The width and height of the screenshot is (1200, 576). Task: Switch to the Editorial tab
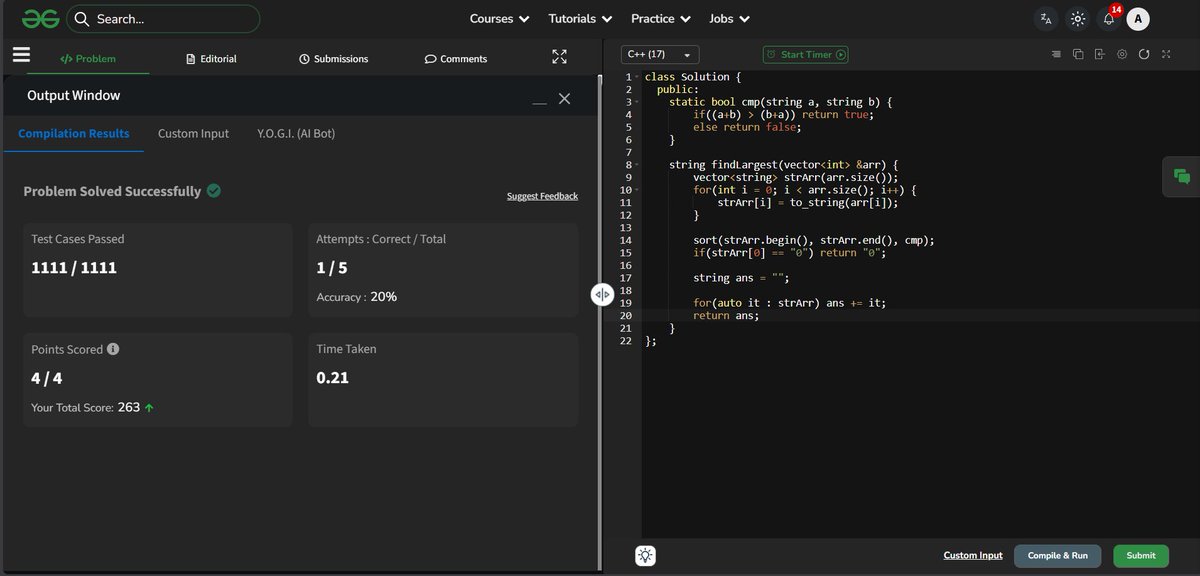tap(211, 59)
